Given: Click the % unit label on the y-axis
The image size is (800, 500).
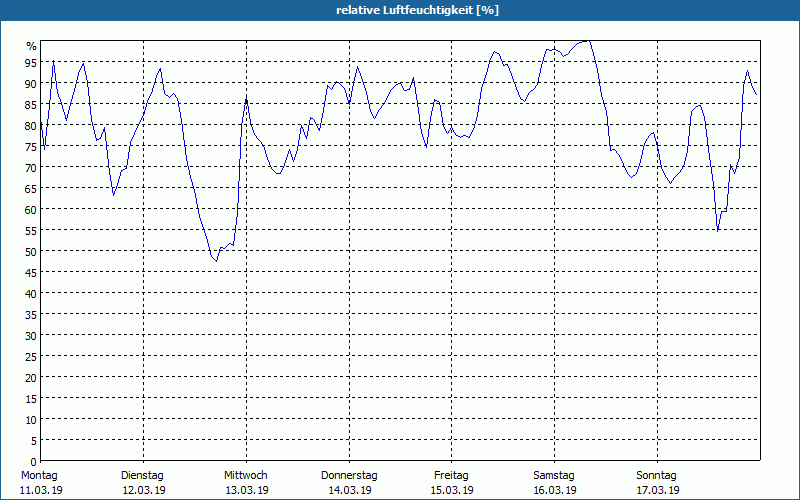Looking at the screenshot, I should tap(32, 46).
